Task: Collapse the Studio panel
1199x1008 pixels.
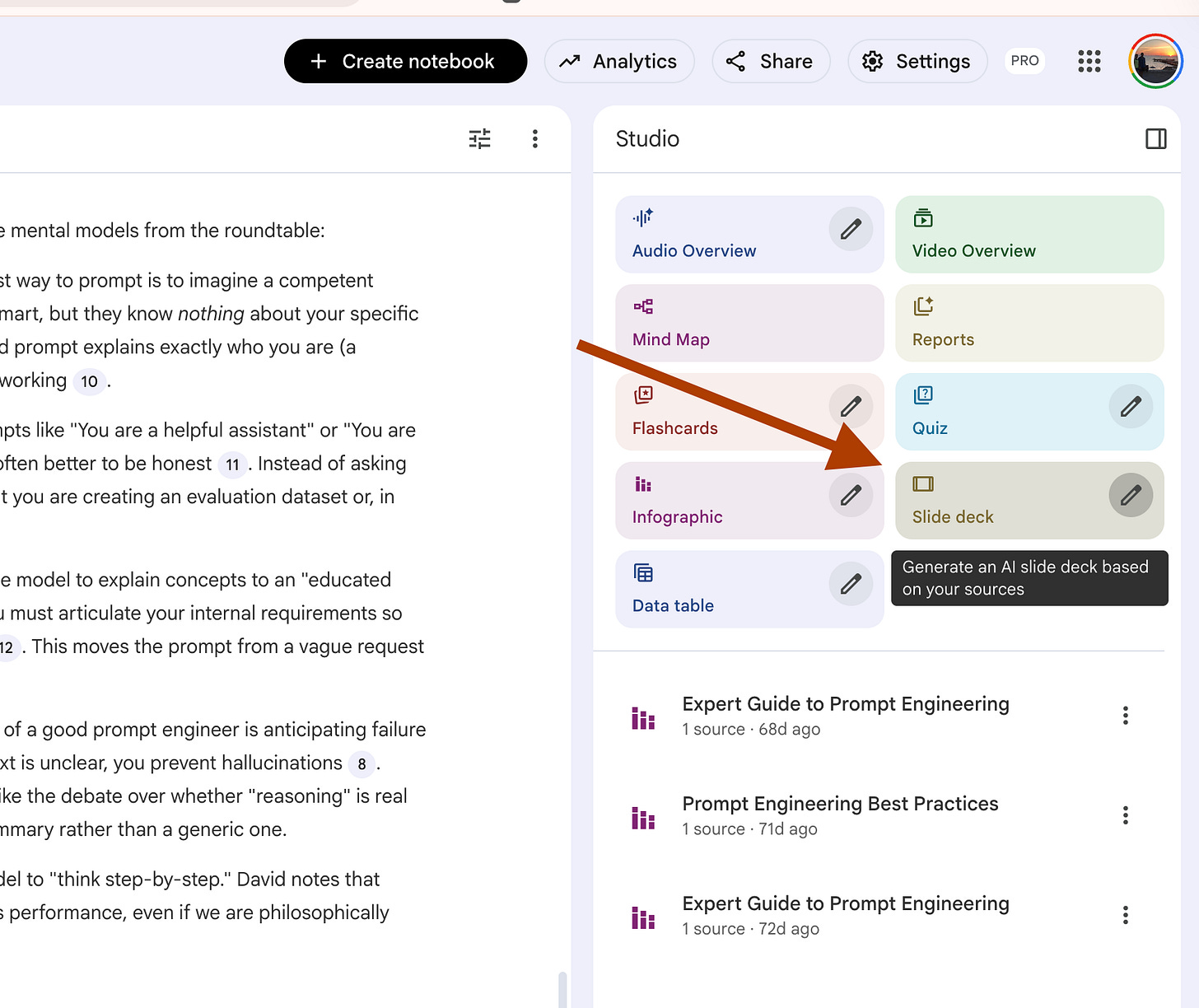Action: (x=1156, y=138)
